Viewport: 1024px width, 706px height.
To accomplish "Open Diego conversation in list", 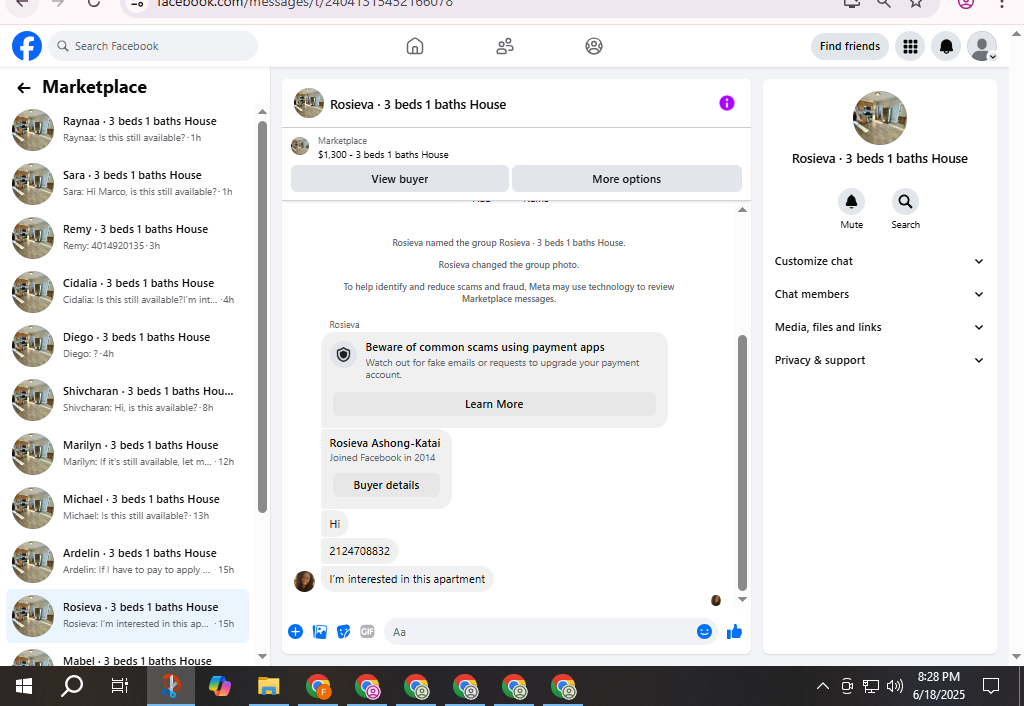I will click(128, 345).
